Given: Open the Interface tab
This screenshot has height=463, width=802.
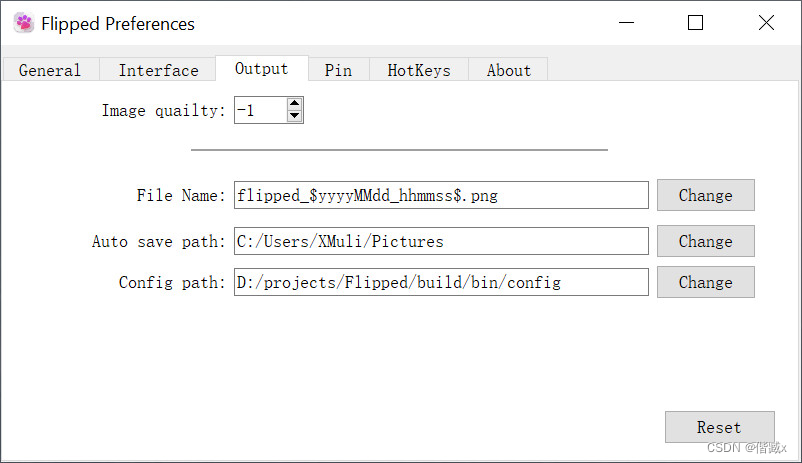Looking at the screenshot, I should [x=158, y=70].
